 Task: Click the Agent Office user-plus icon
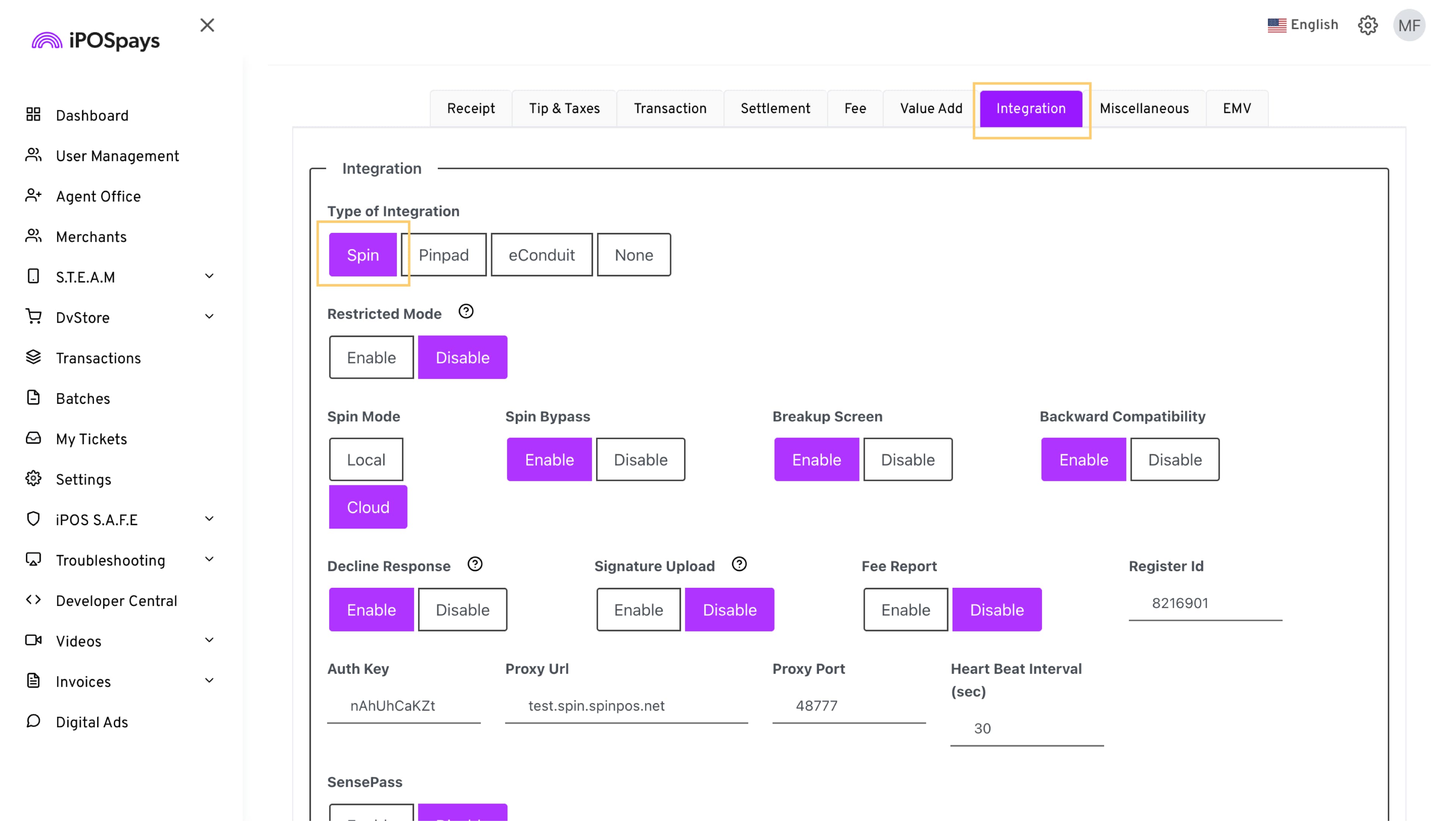tap(33, 196)
